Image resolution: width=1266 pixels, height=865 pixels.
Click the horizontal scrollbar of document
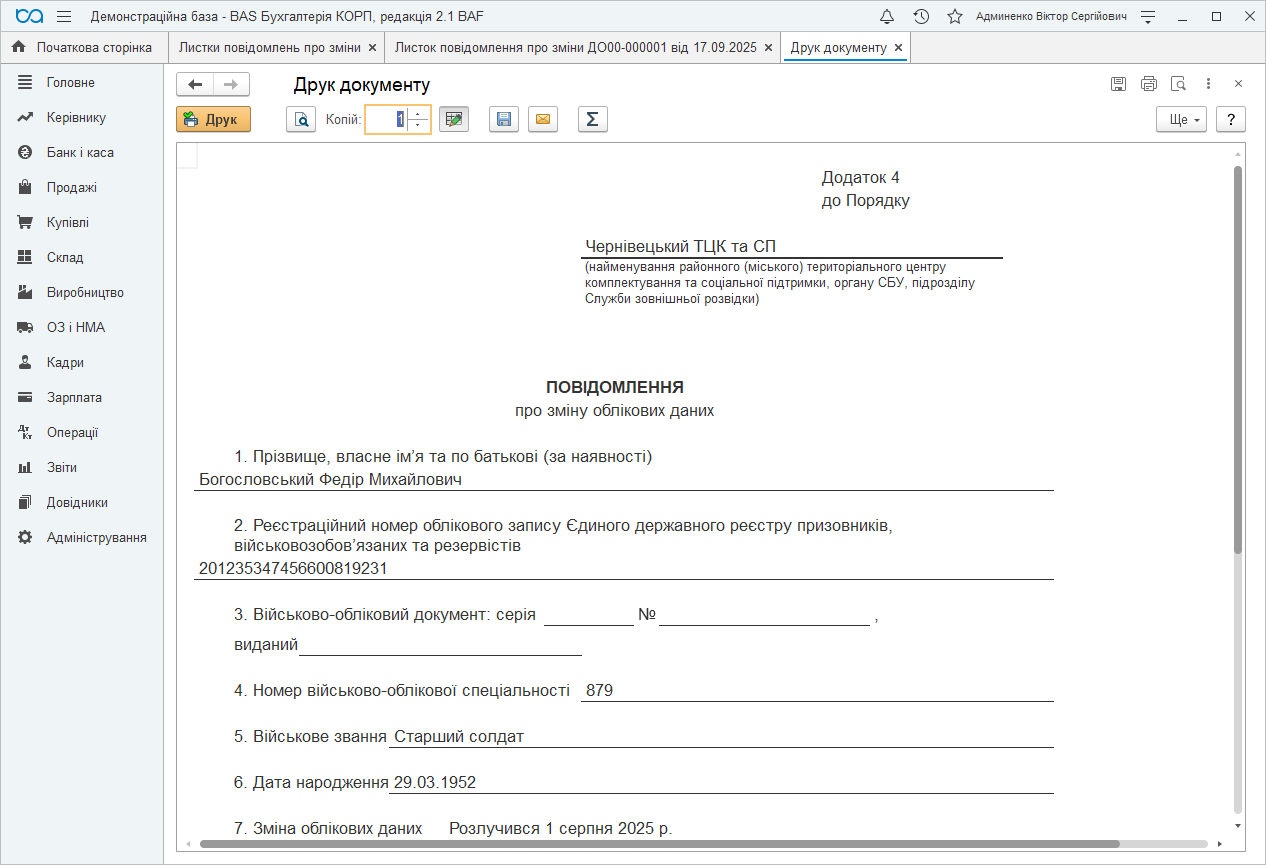coord(660,844)
